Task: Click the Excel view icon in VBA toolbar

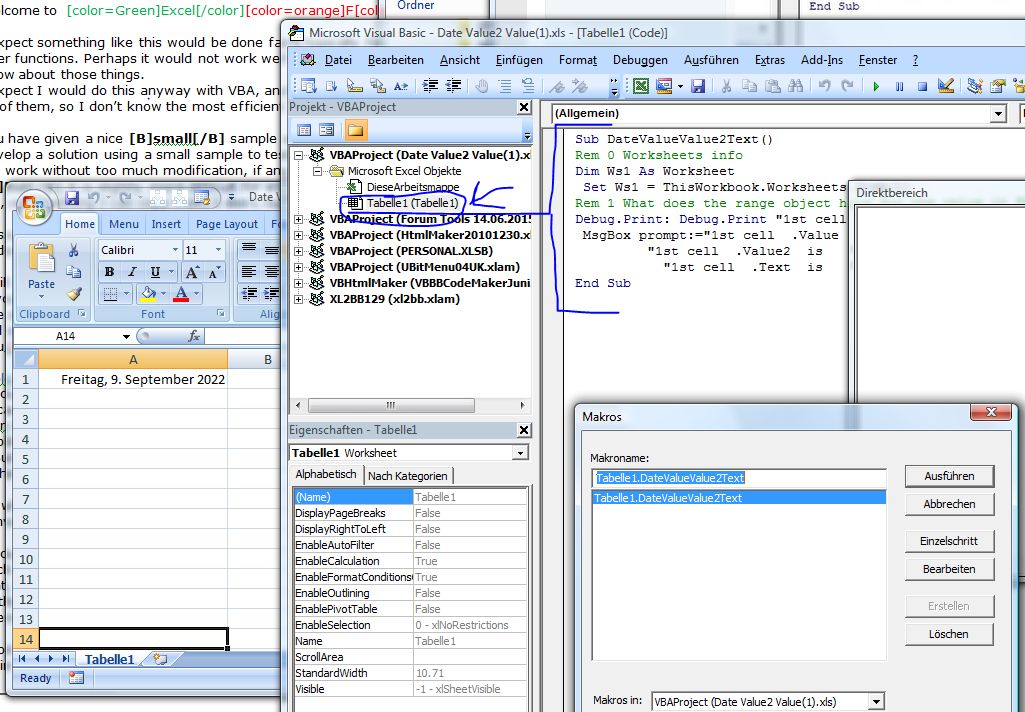Action: [641, 87]
